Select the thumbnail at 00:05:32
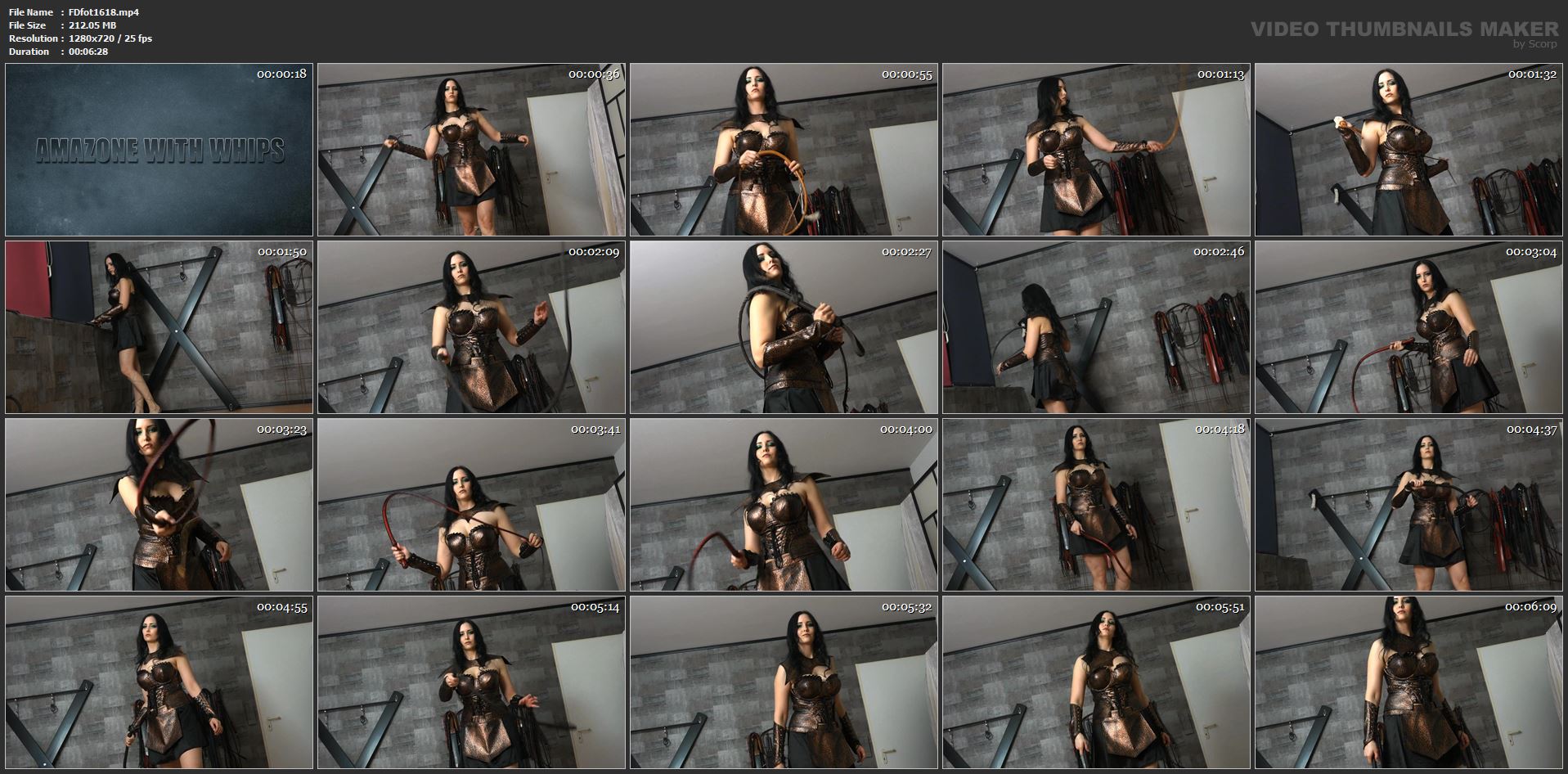 [x=784, y=682]
